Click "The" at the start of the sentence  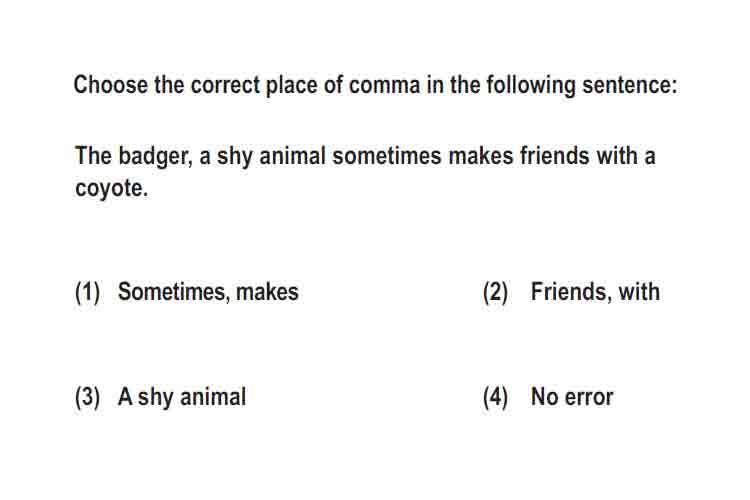point(93,156)
